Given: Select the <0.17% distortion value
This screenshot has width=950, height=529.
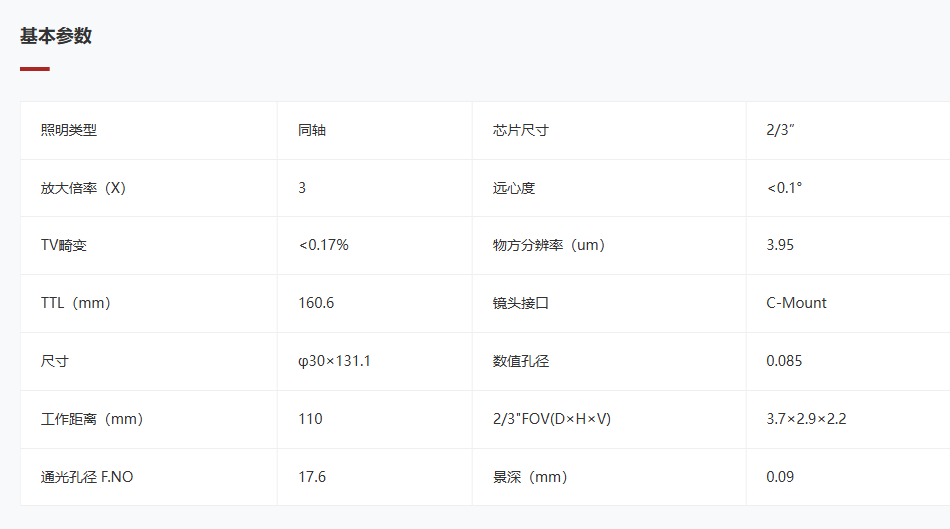Looking at the screenshot, I should point(324,245).
